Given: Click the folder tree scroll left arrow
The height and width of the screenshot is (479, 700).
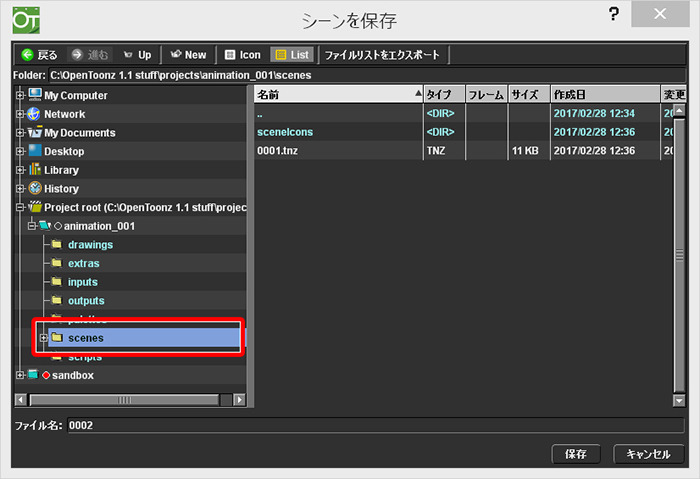Looking at the screenshot, I should point(21,400).
